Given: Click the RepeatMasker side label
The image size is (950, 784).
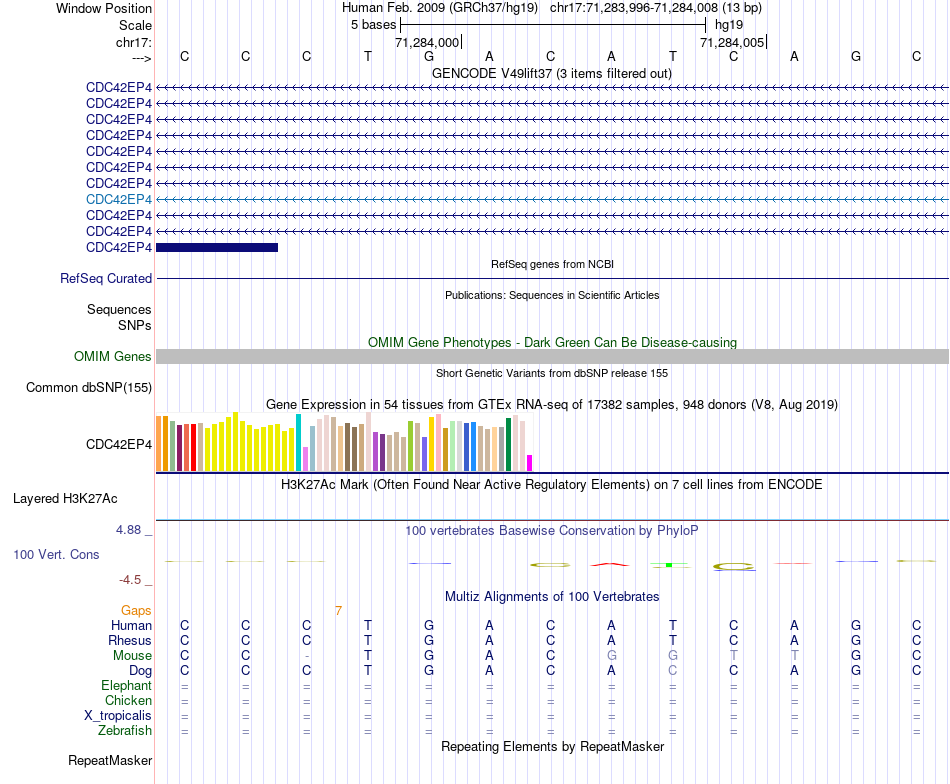Looking at the screenshot, I should pos(110,760).
